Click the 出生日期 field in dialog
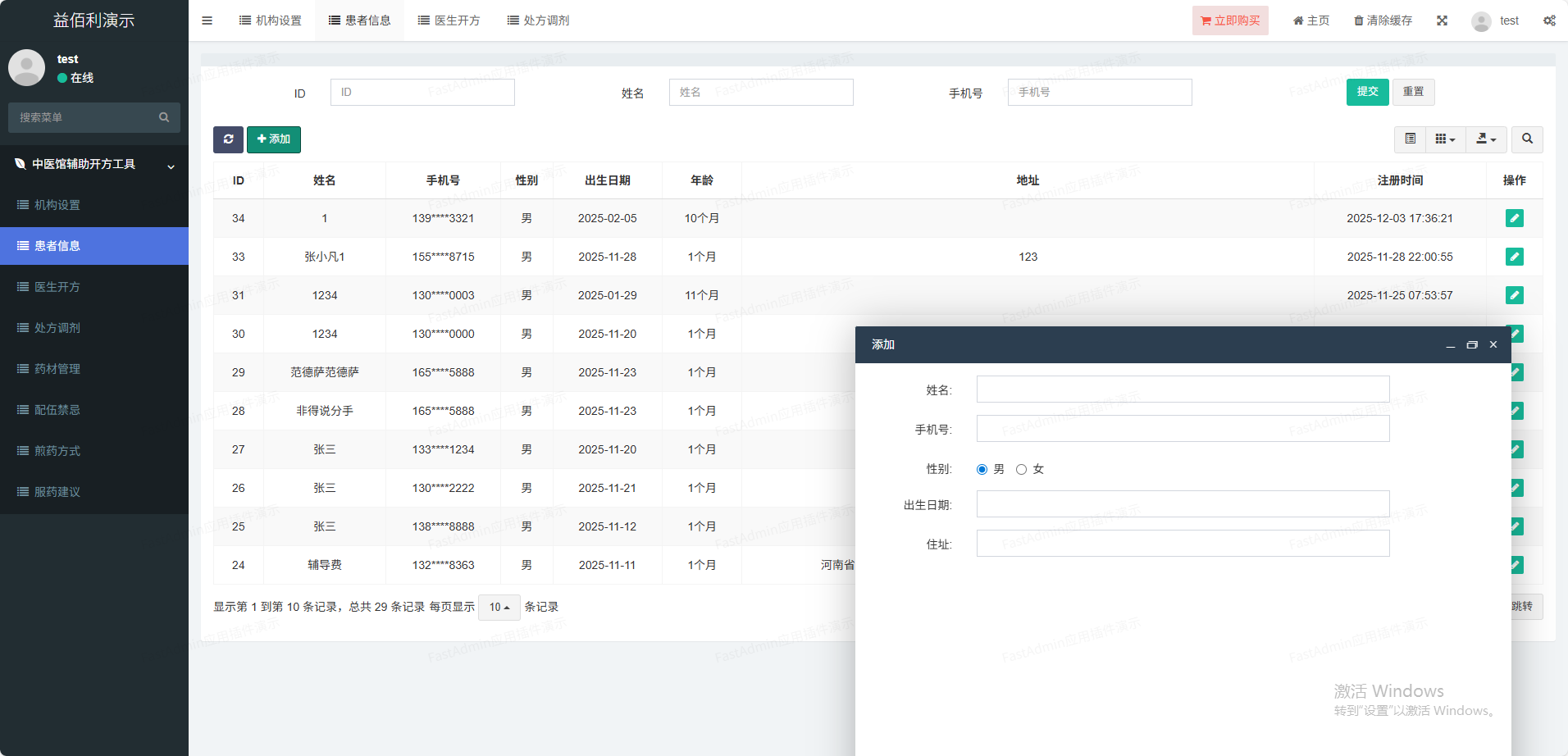This screenshot has width=1568, height=756. (x=1183, y=504)
